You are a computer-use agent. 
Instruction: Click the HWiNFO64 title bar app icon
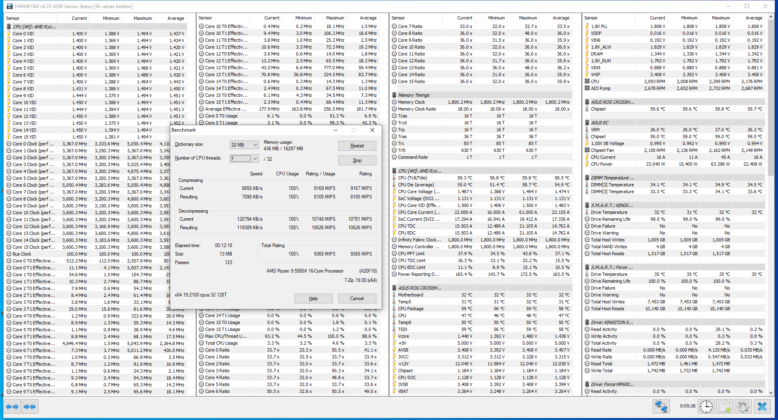9,6
